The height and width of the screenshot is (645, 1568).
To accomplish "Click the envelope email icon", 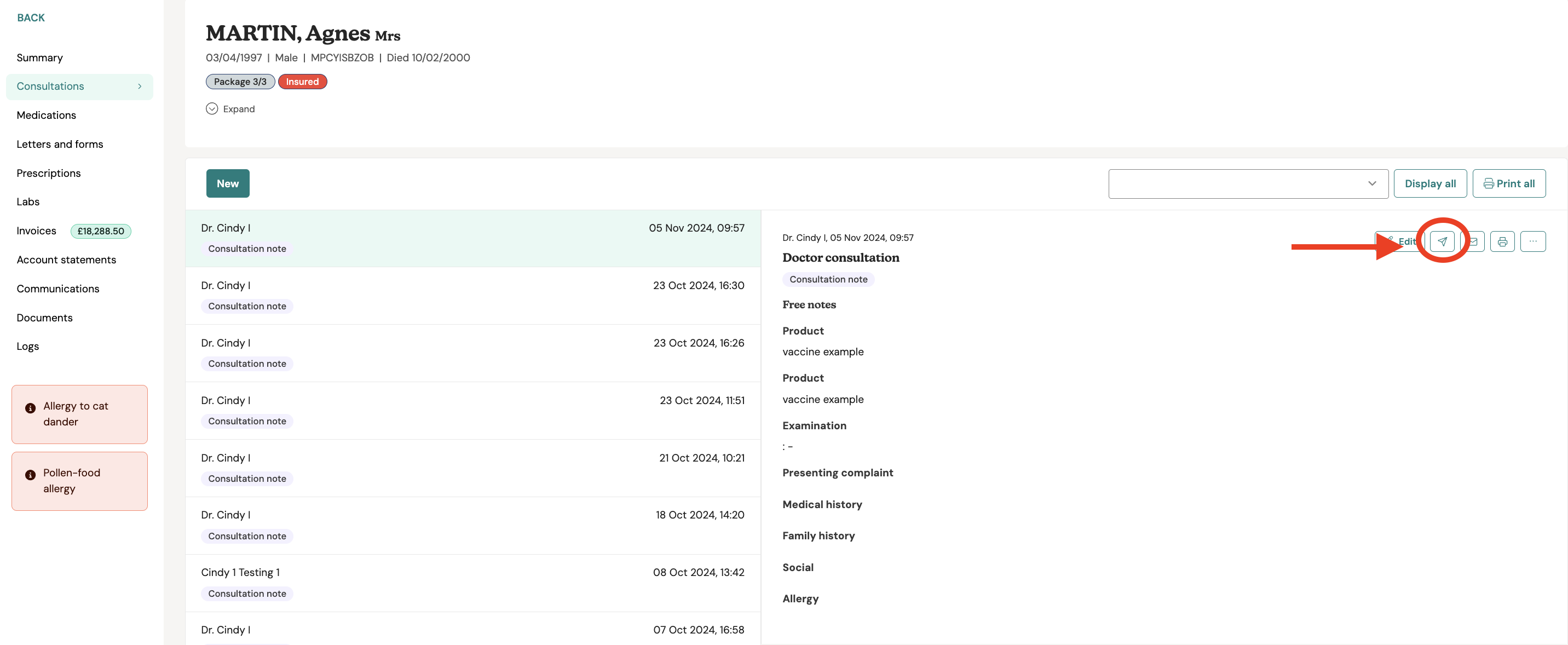I will coord(1473,241).
